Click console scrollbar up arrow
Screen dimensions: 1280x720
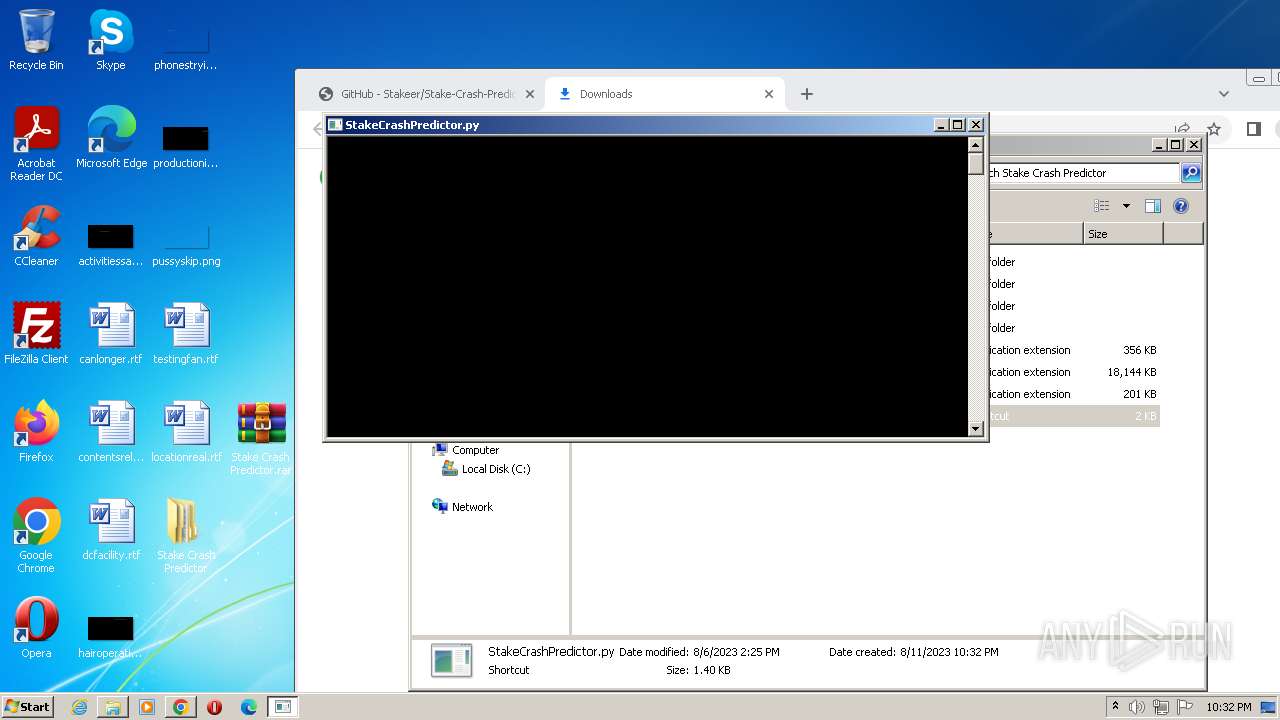click(x=976, y=145)
